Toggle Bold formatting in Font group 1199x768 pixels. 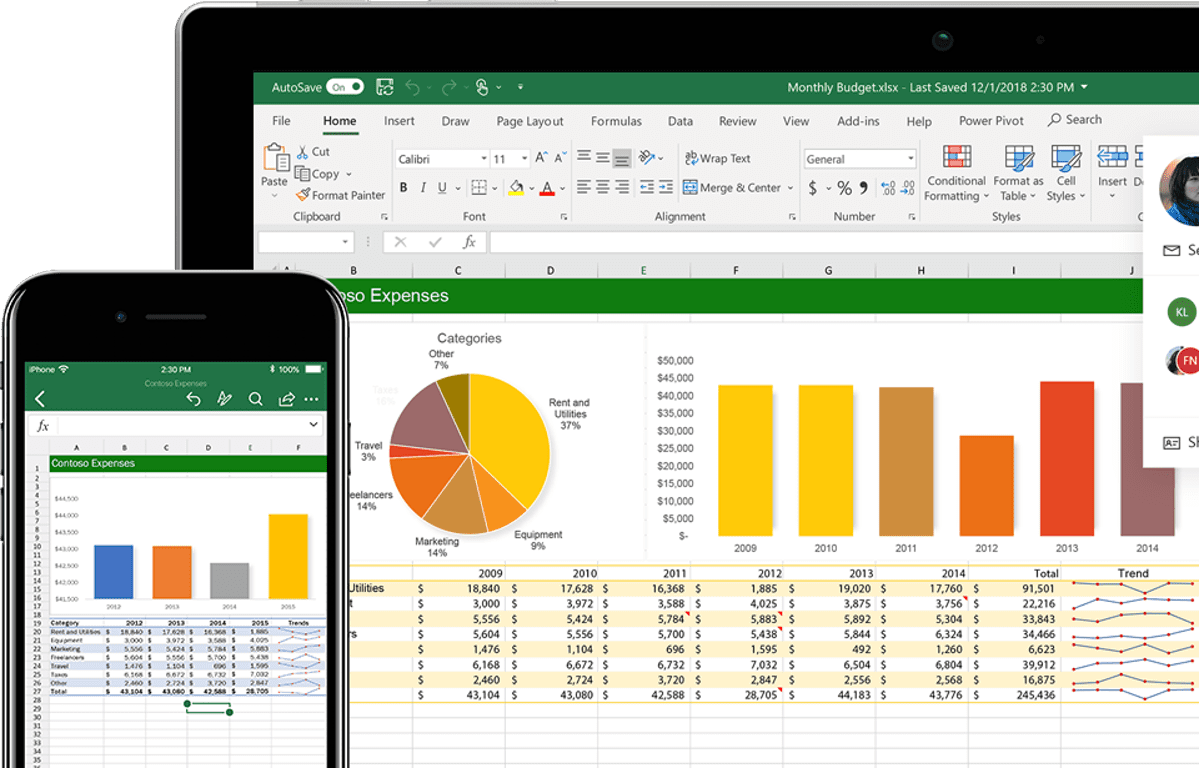click(403, 188)
